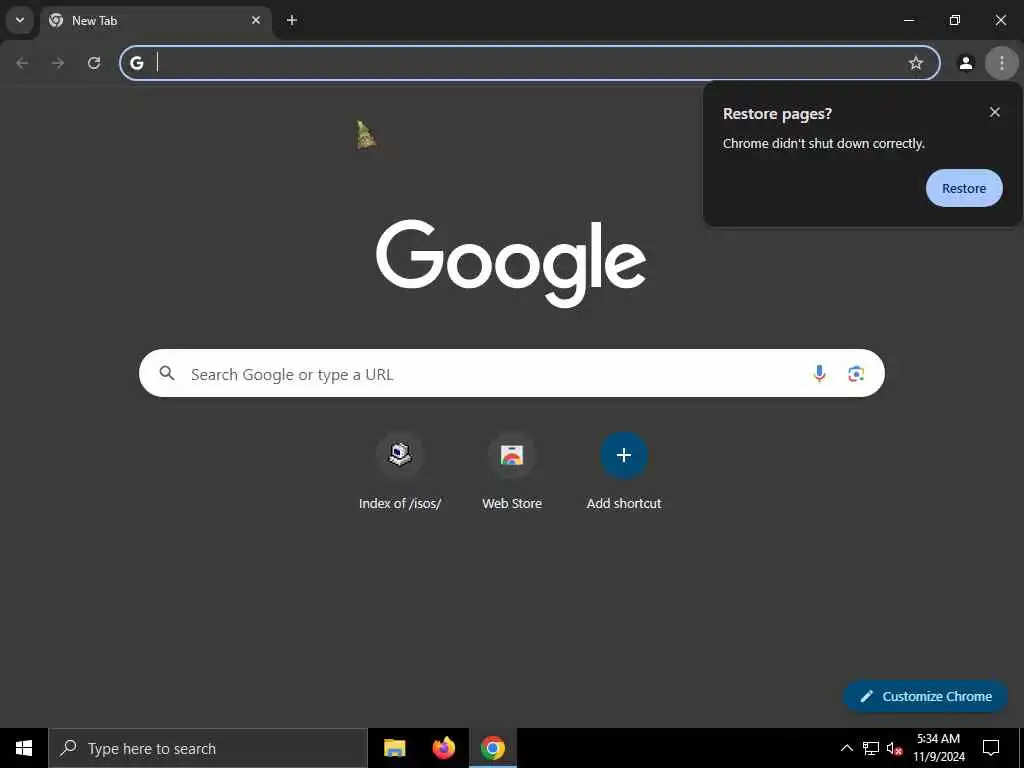Click the Search Google or type a URL box
This screenshot has width=1024, height=768.
coord(511,373)
